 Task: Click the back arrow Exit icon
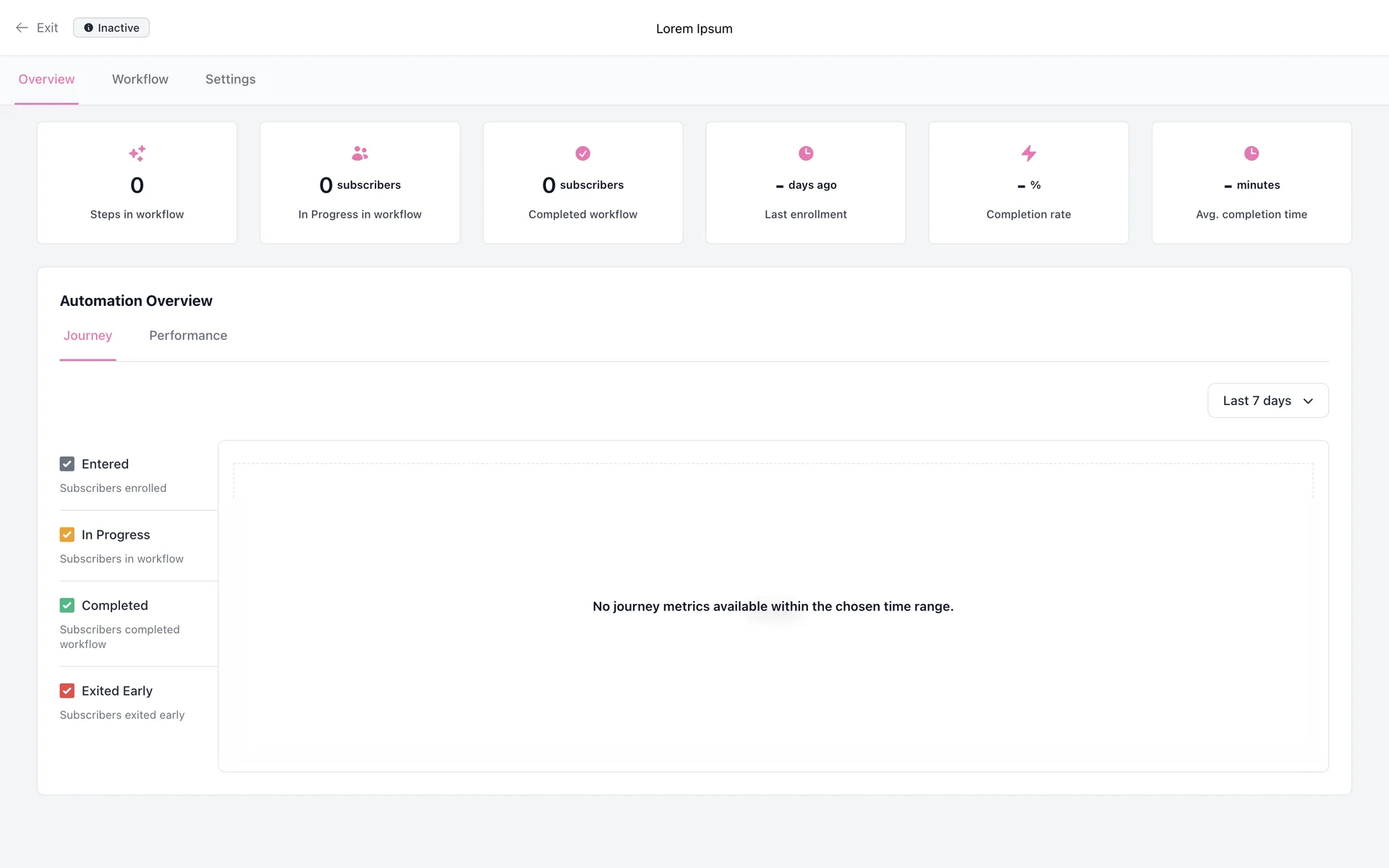click(x=22, y=27)
